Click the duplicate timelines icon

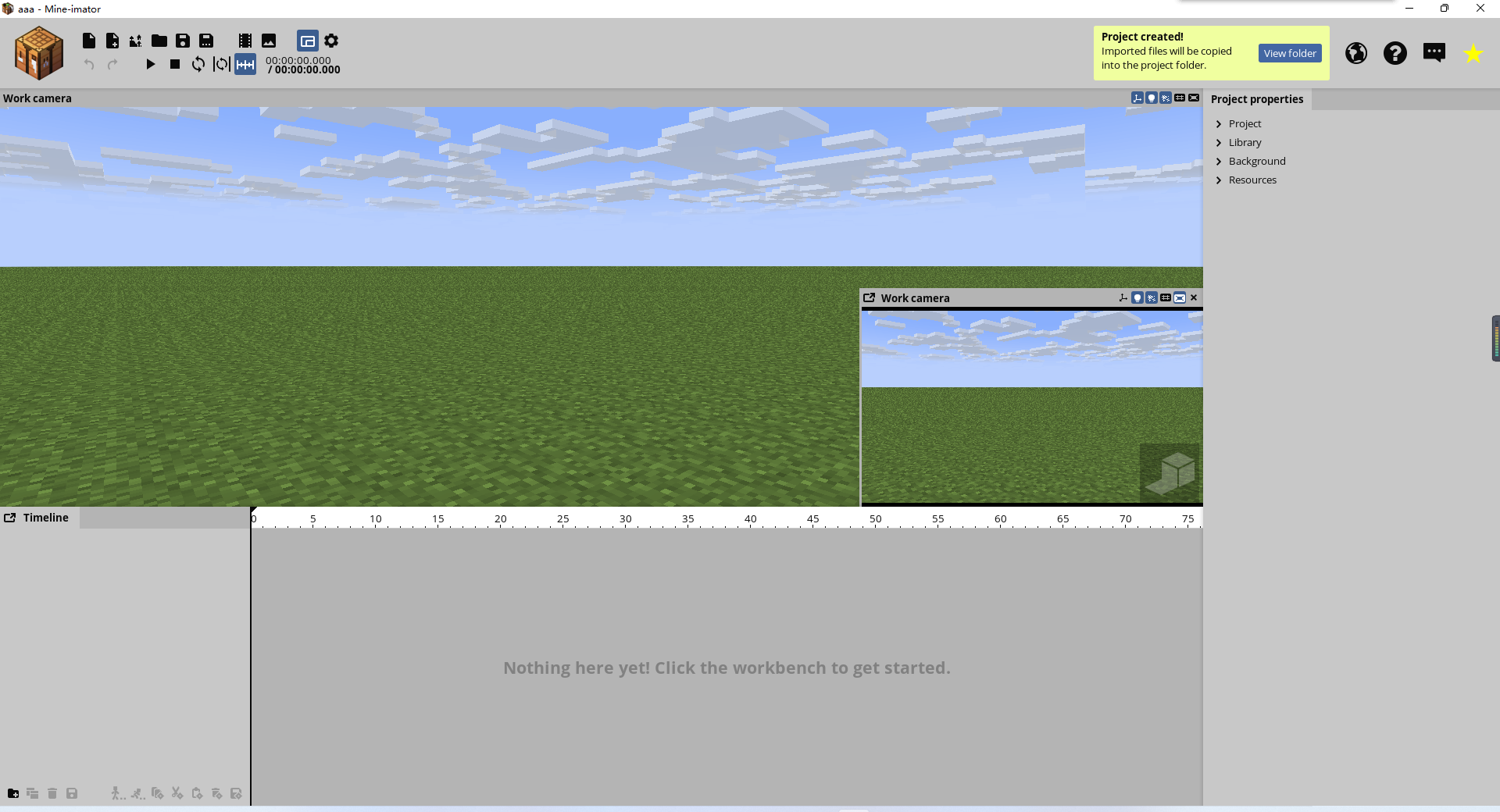click(33, 793)
